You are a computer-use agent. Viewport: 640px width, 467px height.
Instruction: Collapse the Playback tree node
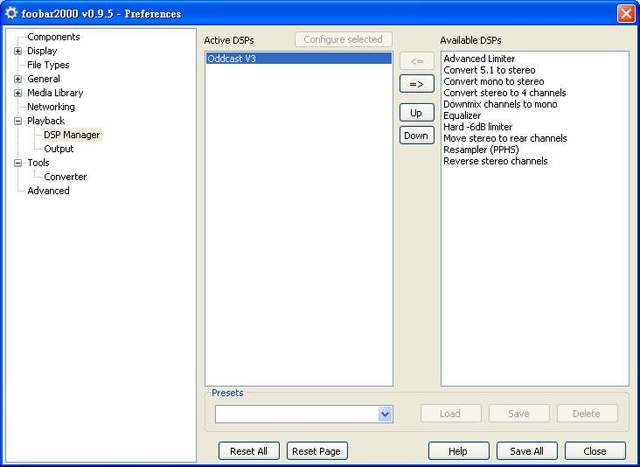18,121
